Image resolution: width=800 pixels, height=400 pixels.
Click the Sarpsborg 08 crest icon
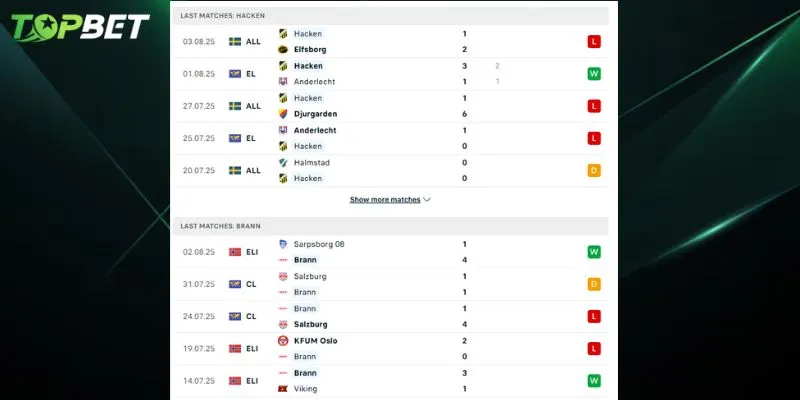[x=283, y=244]
